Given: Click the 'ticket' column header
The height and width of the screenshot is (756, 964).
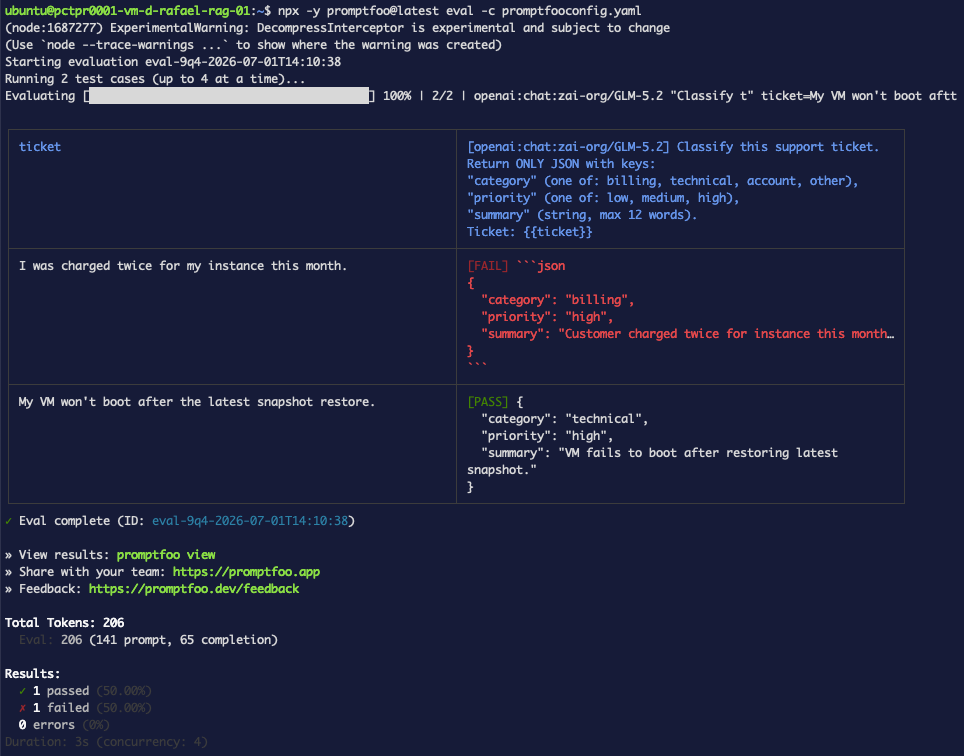Looking at the screenshot, I should (40, 146).
